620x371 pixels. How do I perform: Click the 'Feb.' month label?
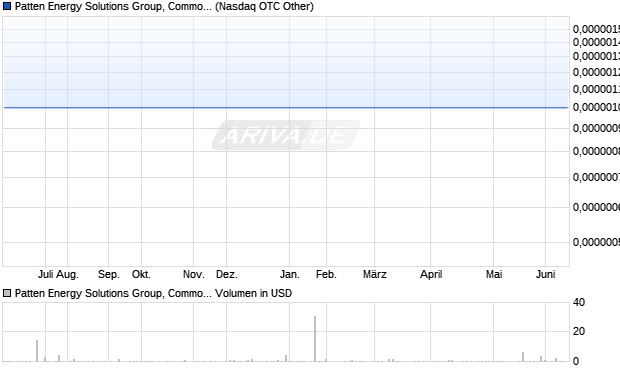click(x=326, y=274)
